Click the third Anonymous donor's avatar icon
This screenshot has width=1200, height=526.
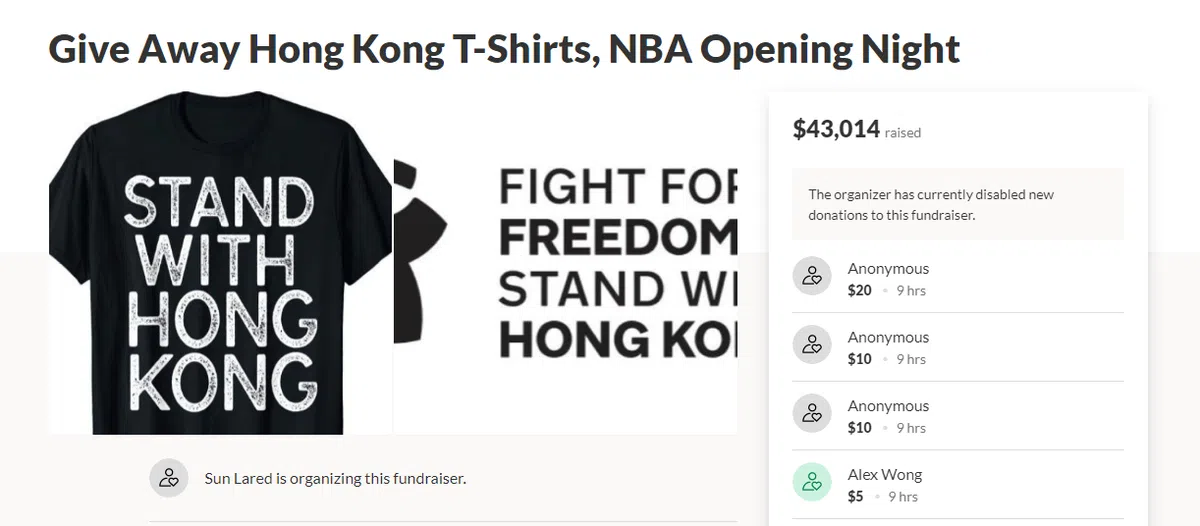812,414
